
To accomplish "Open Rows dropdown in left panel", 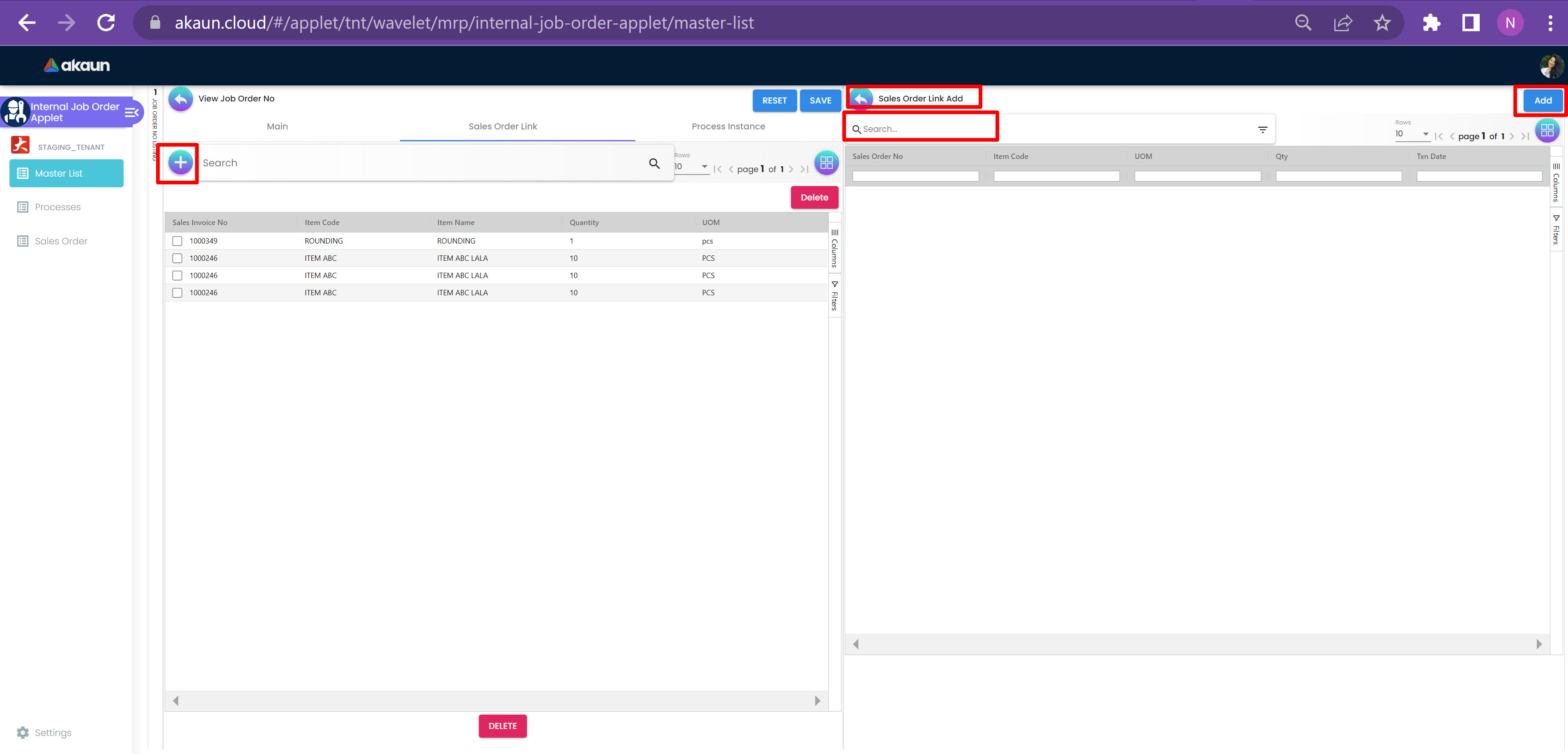I will coord(692,167).
